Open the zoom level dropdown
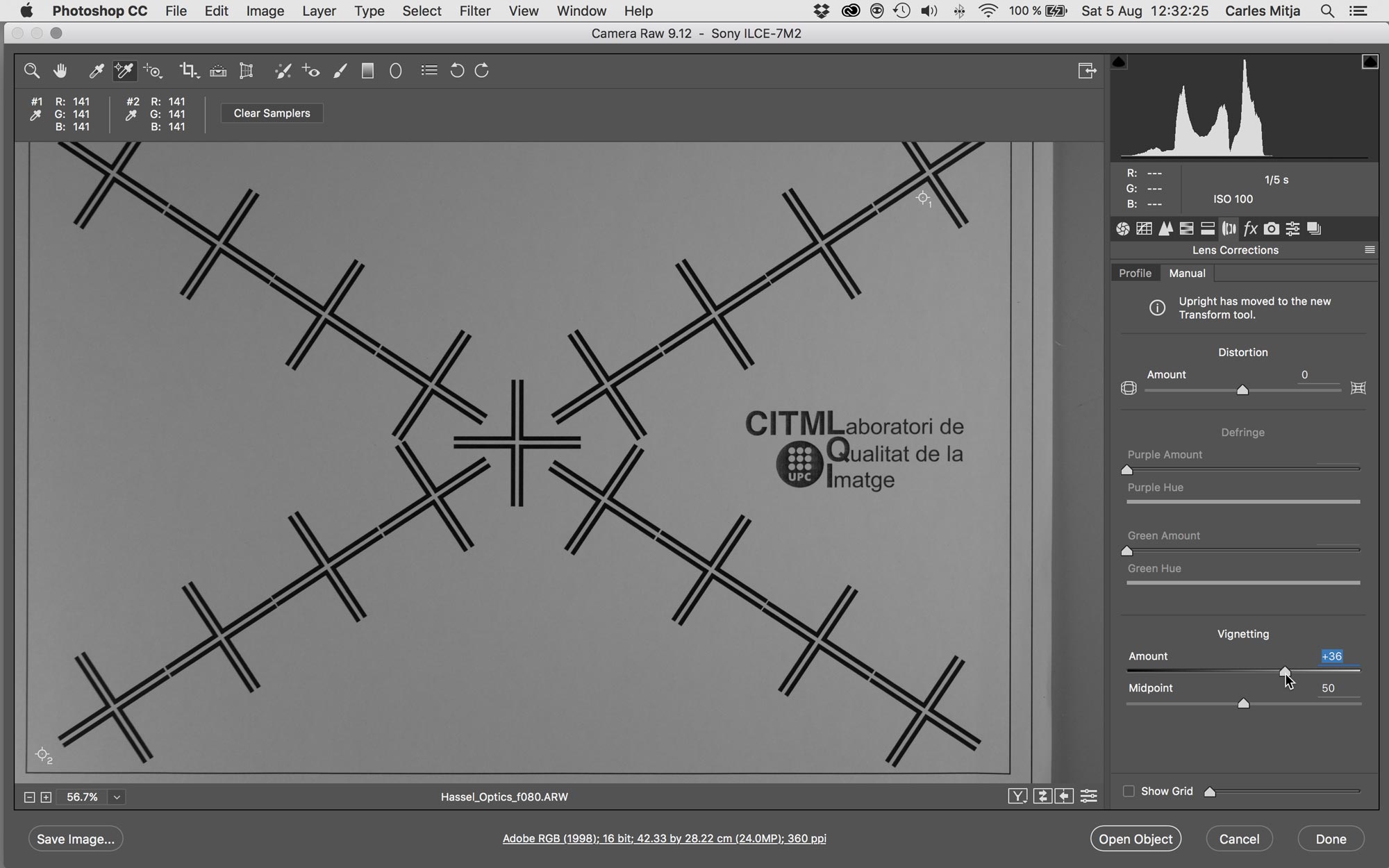The width and height of the screenshot is (1389, 868). click(x=117, y=797)
